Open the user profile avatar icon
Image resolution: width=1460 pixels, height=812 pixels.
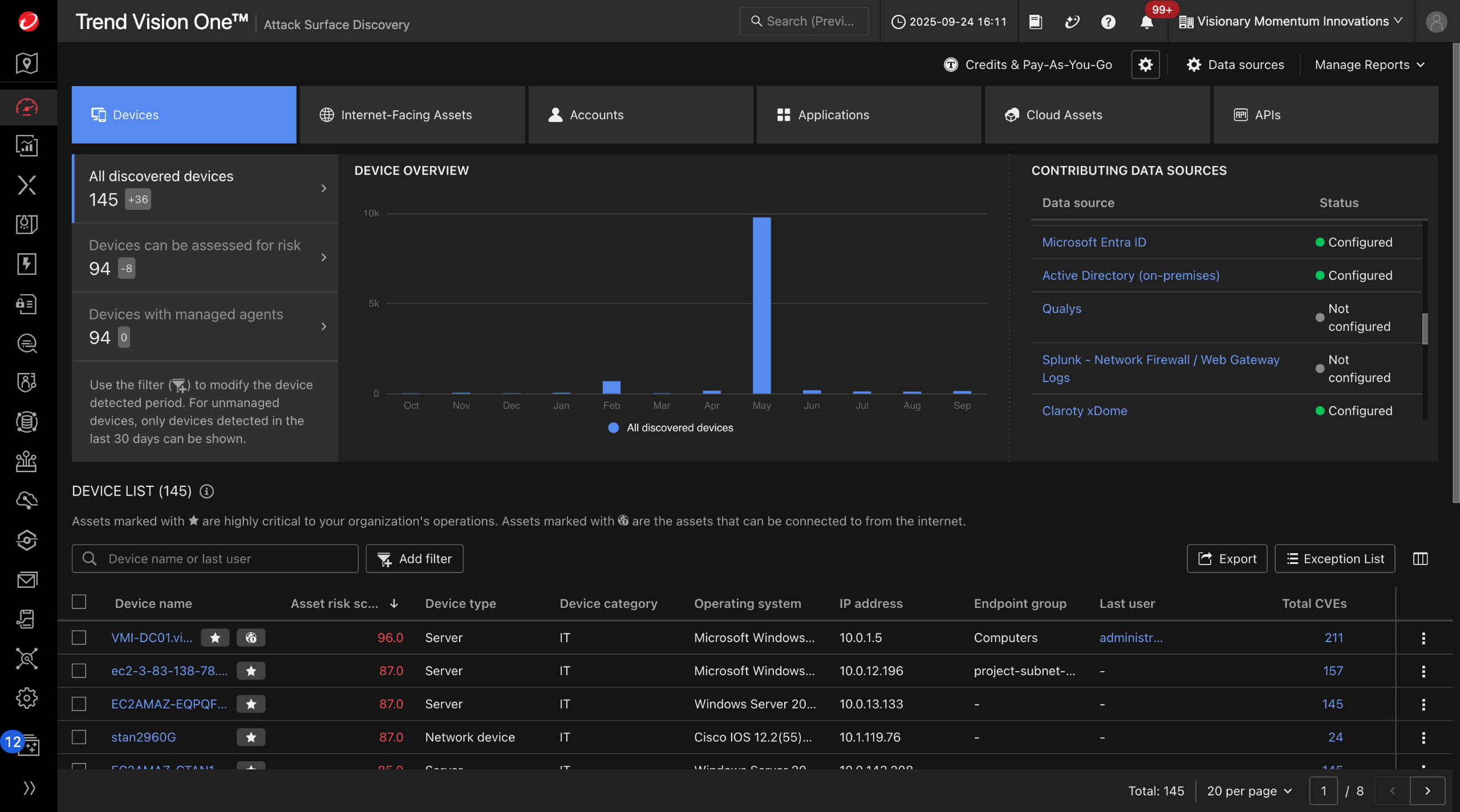[x=1436, y=22]
